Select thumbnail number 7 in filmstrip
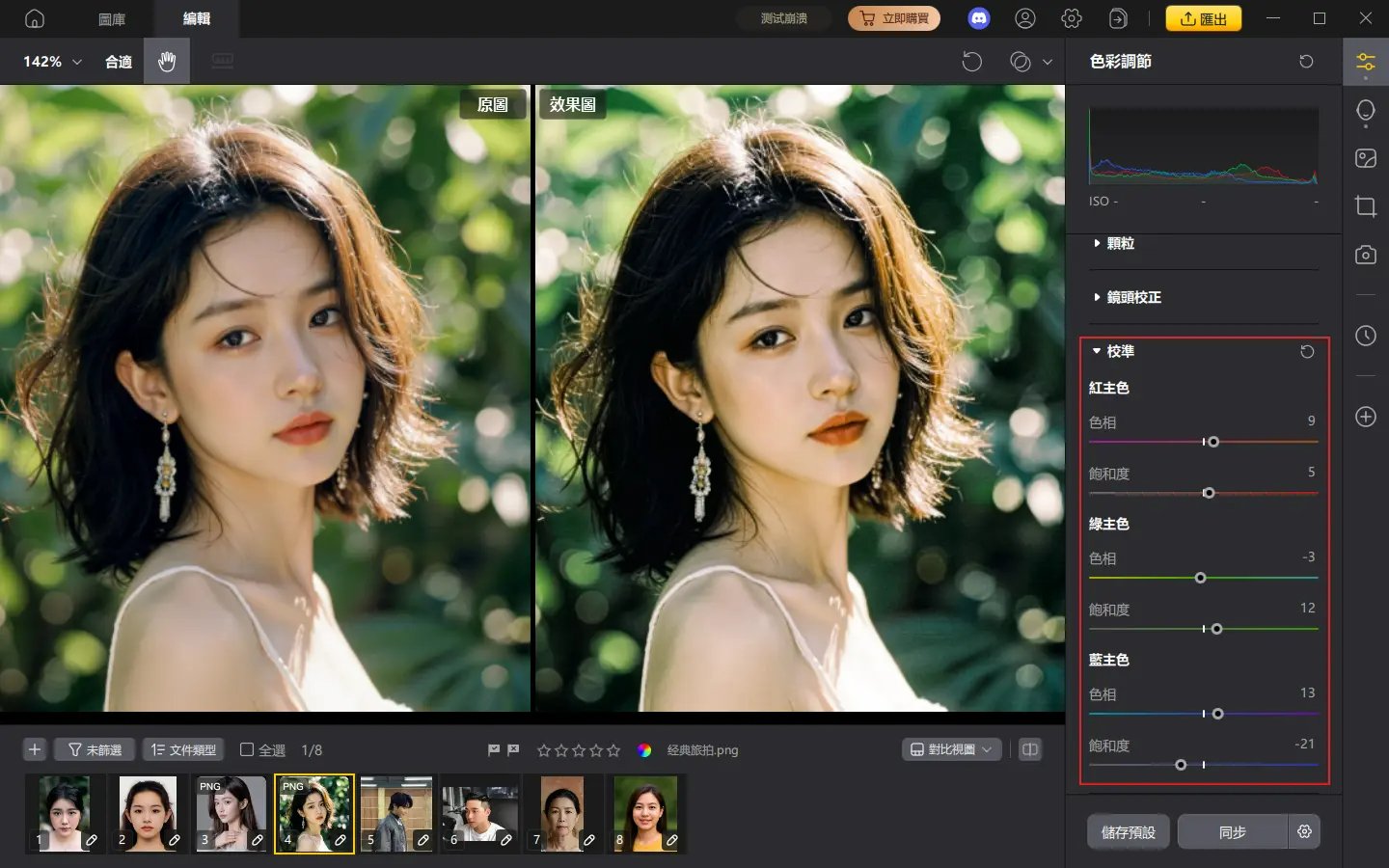1389x868 pixels. click(562, 813)
